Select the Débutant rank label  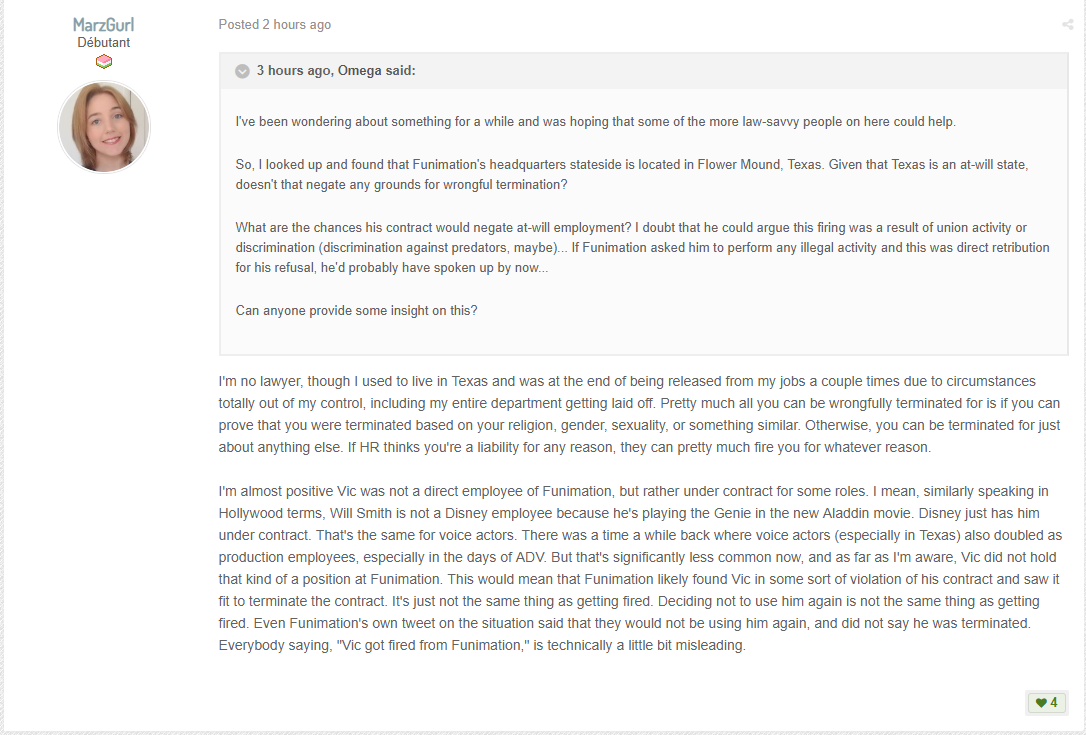tap(104, 42)
